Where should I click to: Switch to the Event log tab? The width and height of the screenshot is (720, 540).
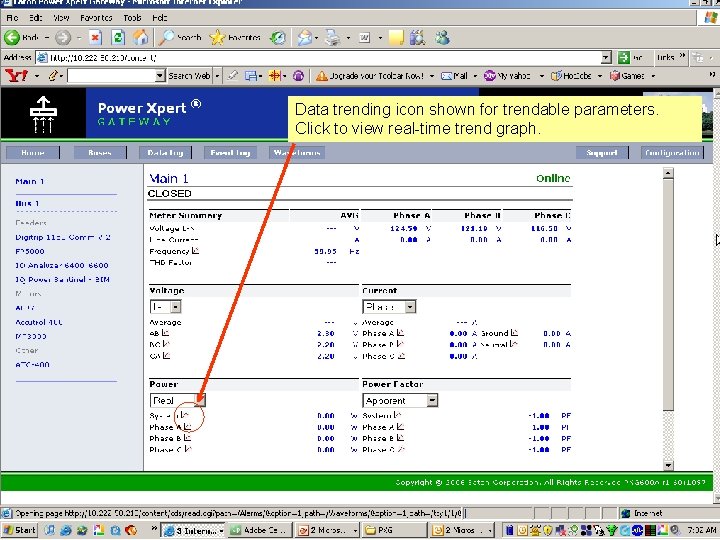[231, 152]
